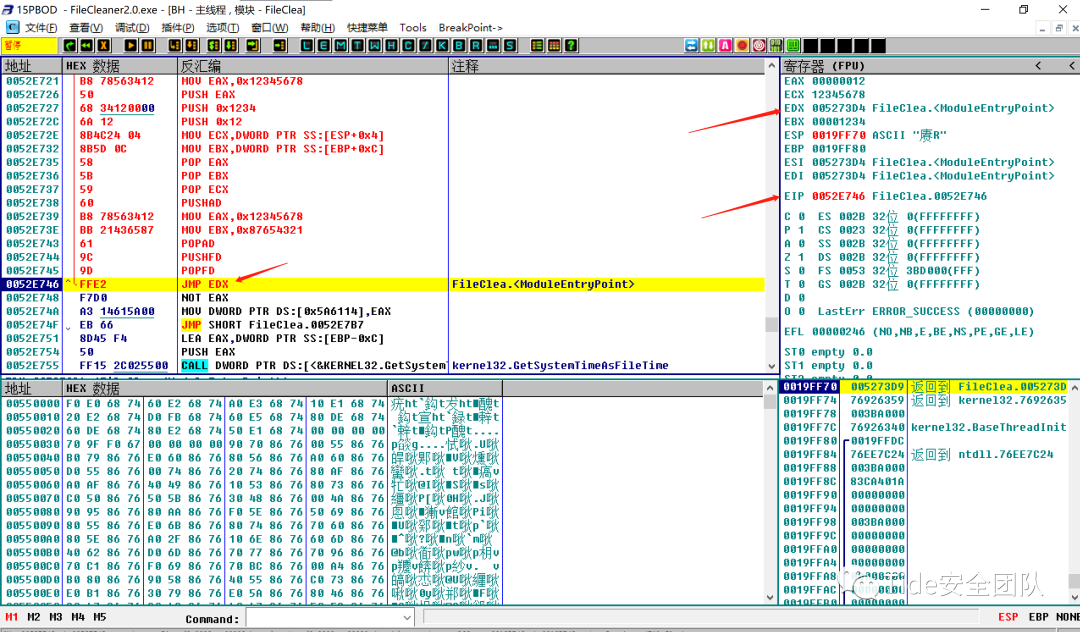Switch to memory window M5
The width and height of the screenshot is (1080, 632).
pos(100,617)
